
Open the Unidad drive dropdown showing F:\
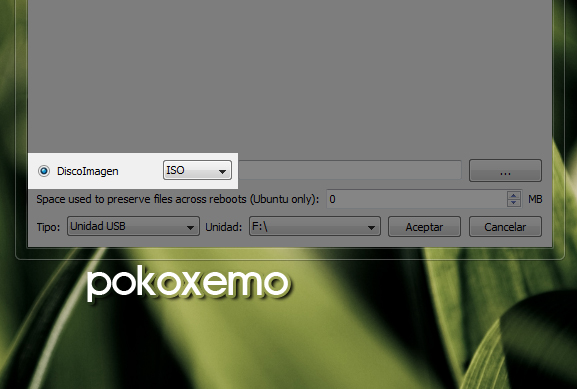click(x=315, y=226)
